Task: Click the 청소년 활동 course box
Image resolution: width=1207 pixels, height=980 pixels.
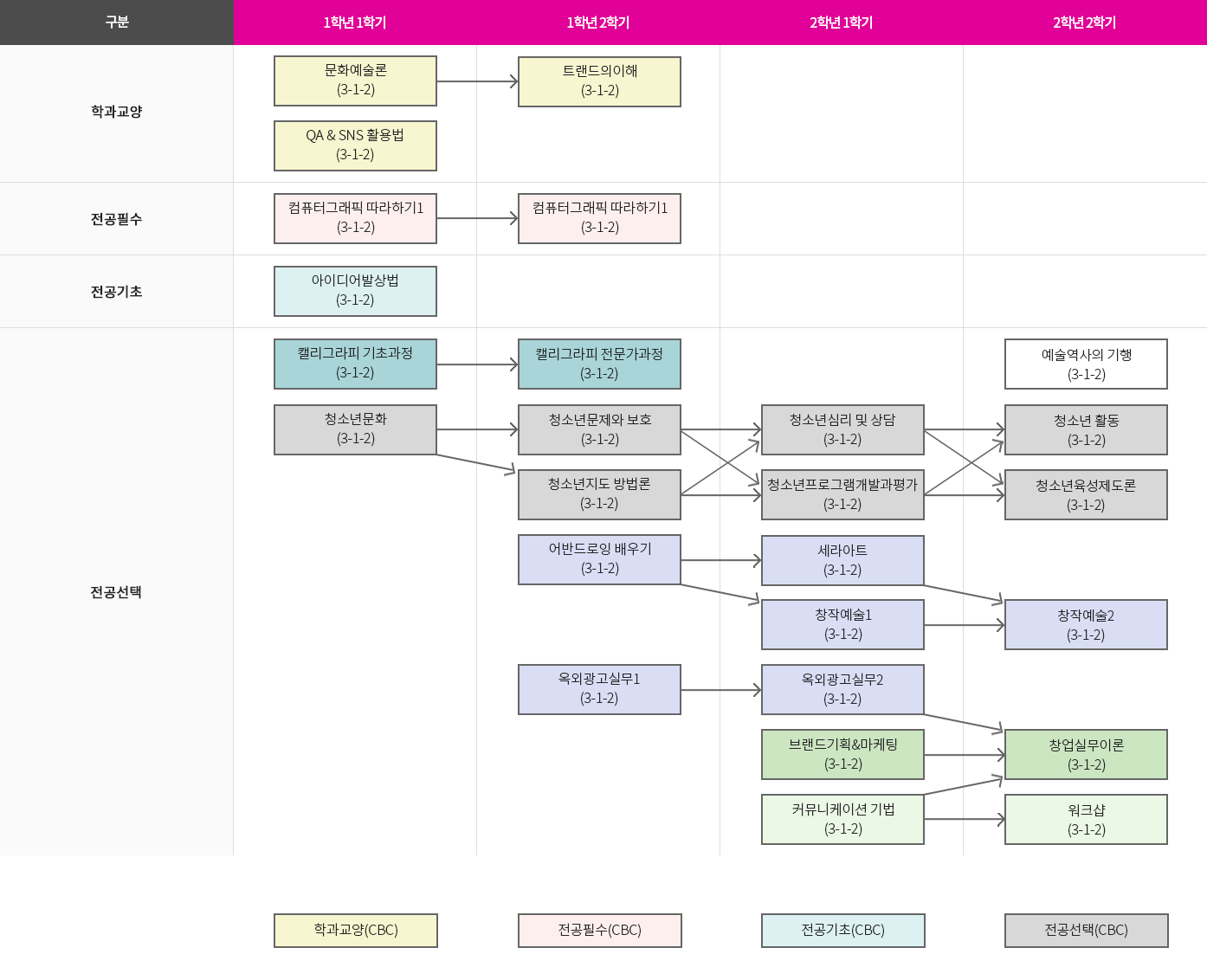Action: pyautogui.click(x=1086, y=429)
